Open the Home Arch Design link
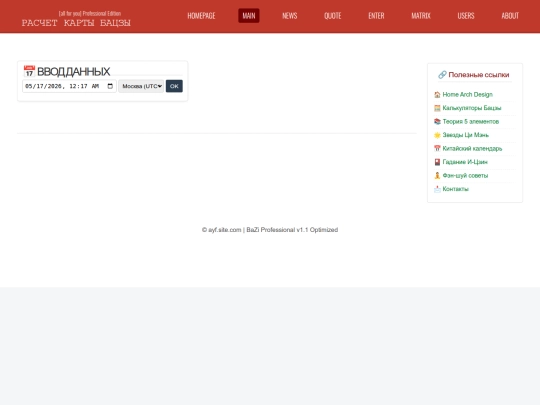This screenshot has height=405, width=540. (x=467, y=94)
